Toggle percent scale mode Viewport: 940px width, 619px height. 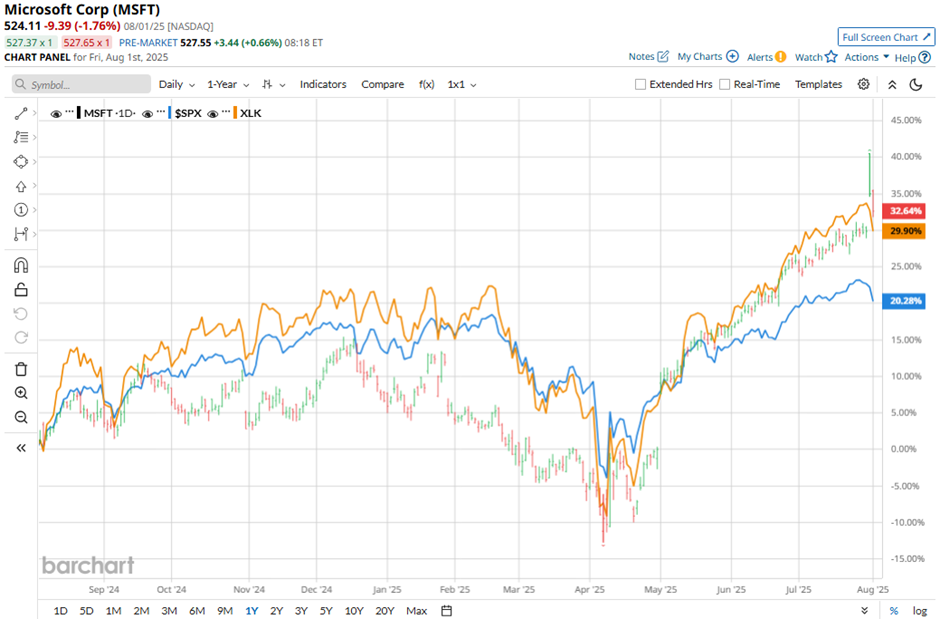(x=894, y=611)
